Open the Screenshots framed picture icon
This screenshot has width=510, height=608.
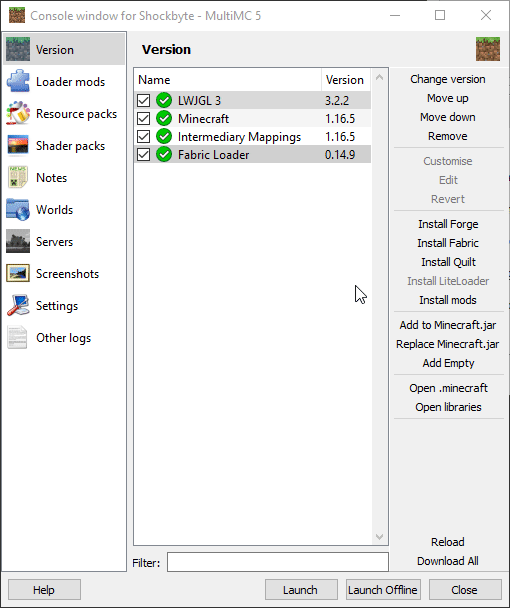click(18, 273)
